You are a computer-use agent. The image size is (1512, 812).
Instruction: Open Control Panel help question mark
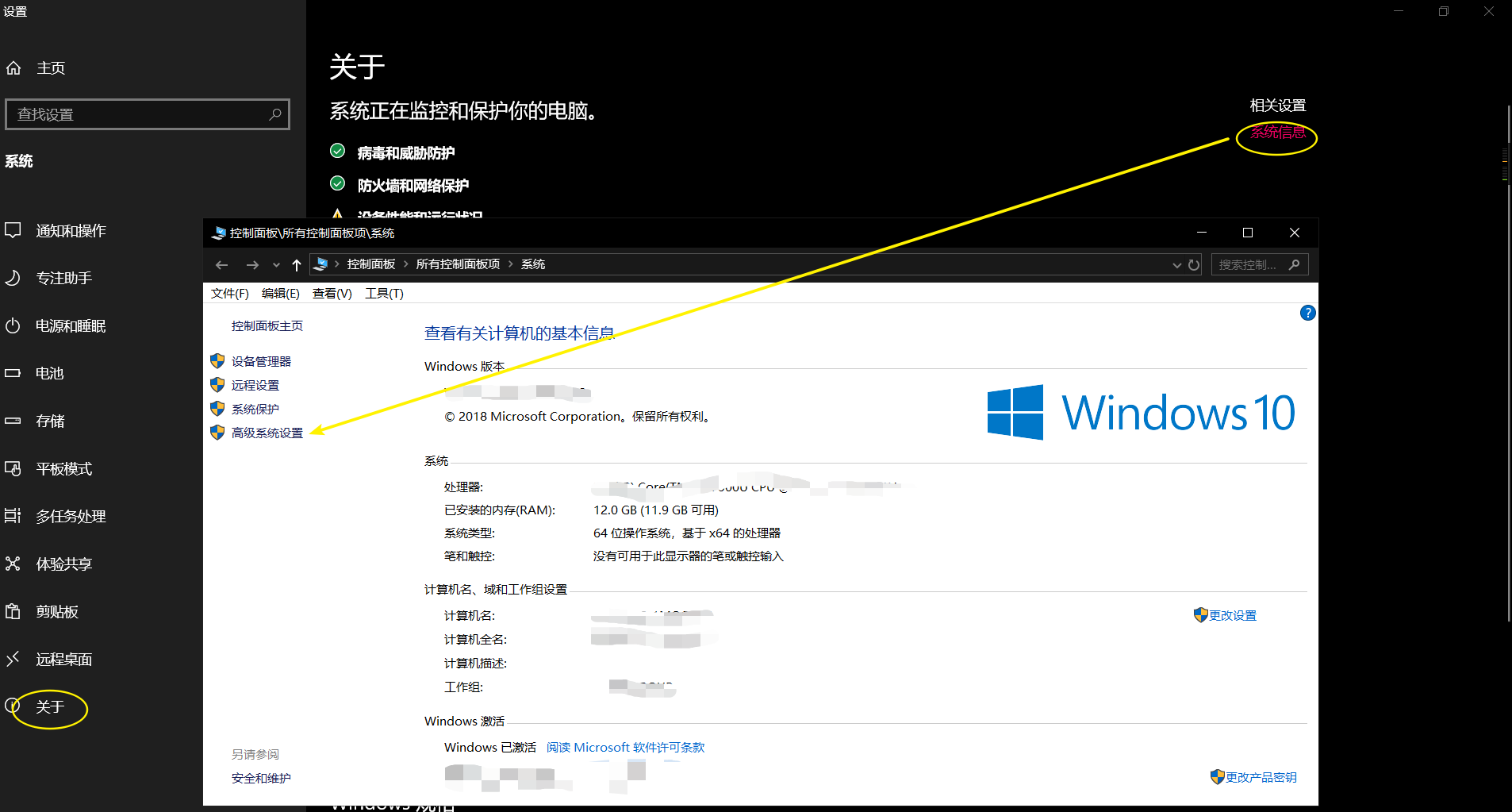1308,313
